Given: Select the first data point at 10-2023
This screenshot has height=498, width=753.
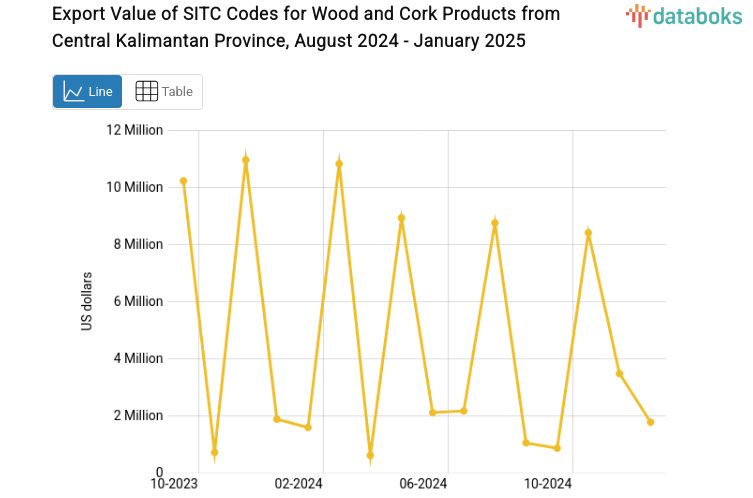Looking at the screenshot, I should click(x=183, y=181).
